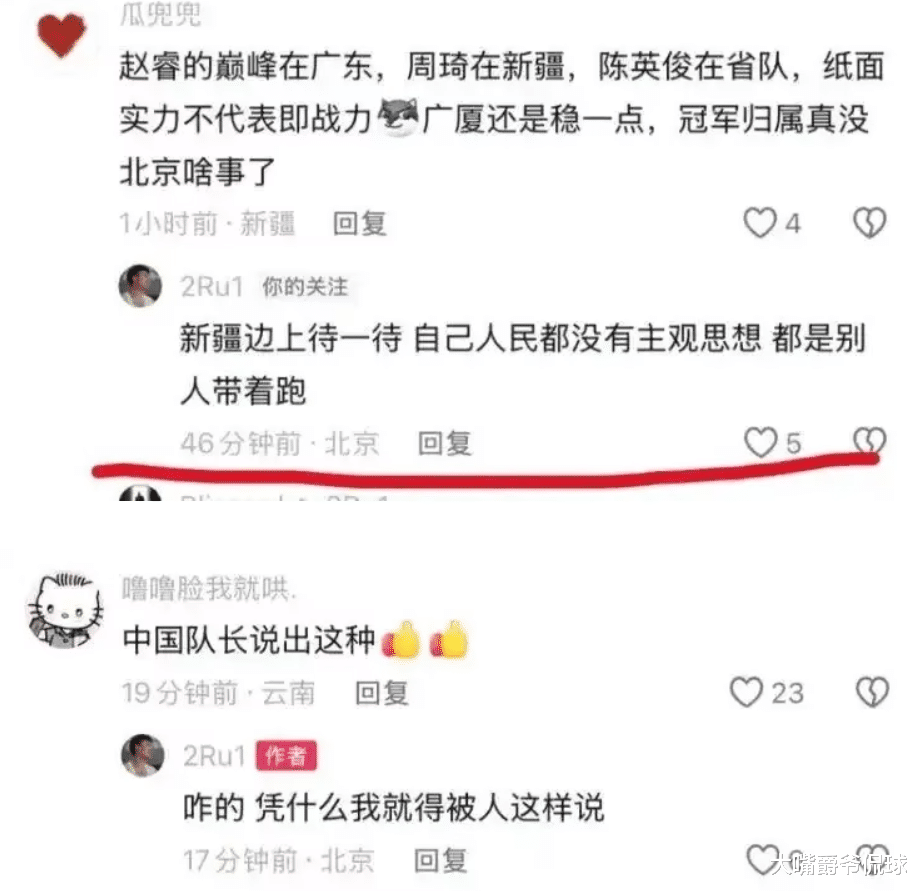Reply to the 19分钟前 云南 comment
The width and height of the screenshot is (919, 891).
pyautogui.click(x=382, y=693)
